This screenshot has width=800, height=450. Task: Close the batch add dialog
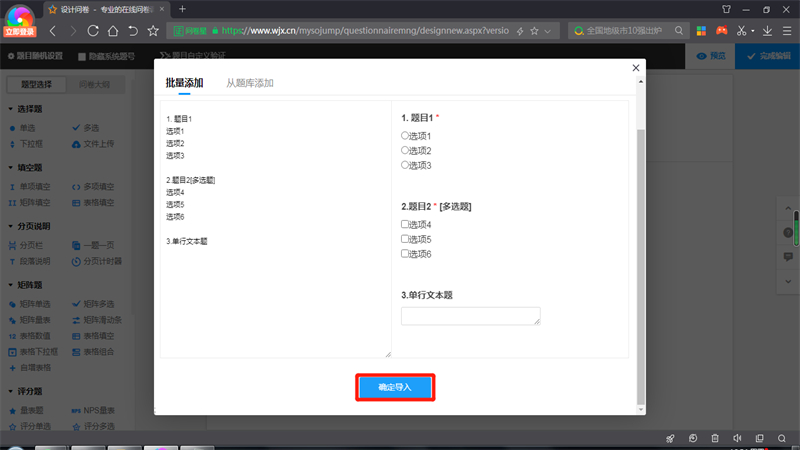[x=636, y=68]
